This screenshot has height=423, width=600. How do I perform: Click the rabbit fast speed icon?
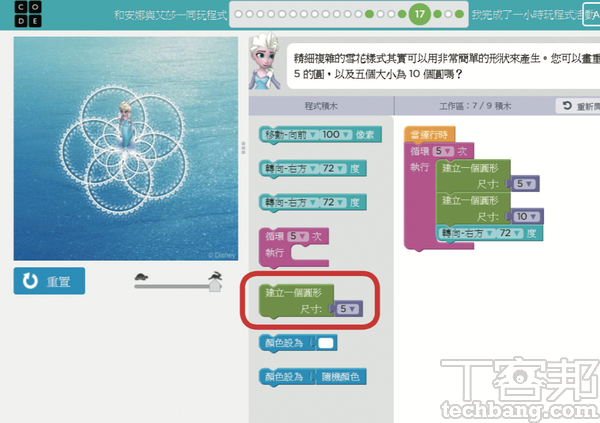coord(215,276)
